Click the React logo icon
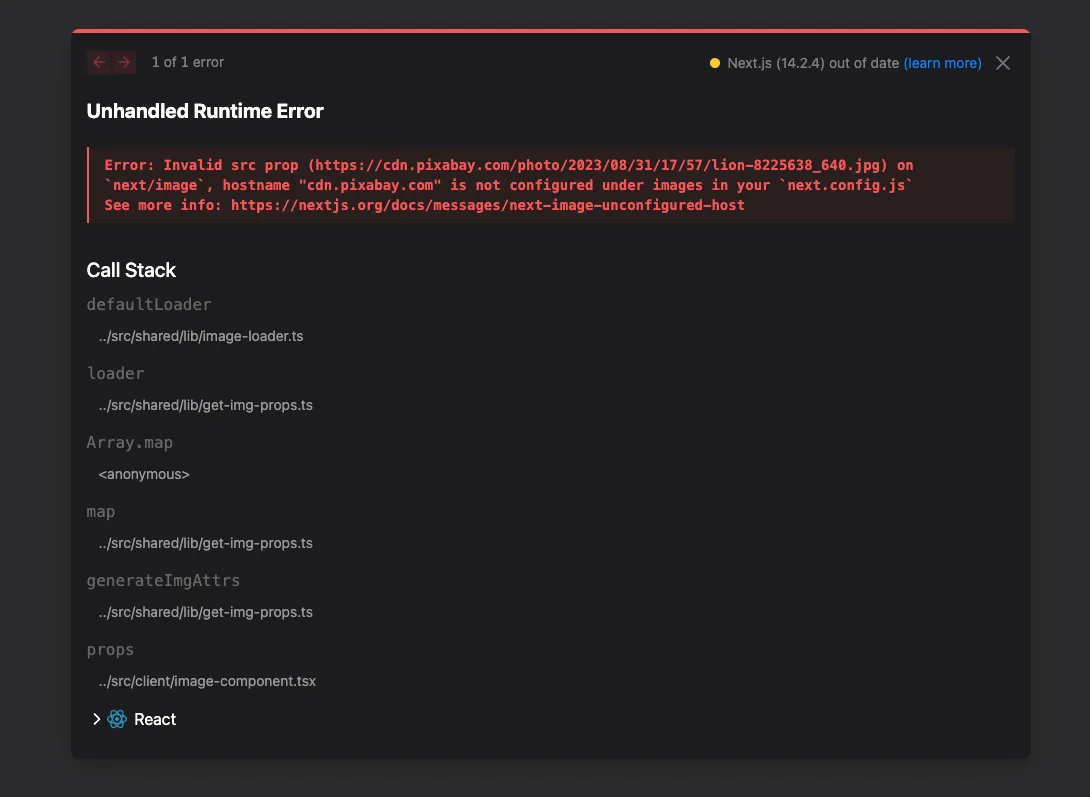Viewport: 1090px width, 797px height. [x=117, y=719]
